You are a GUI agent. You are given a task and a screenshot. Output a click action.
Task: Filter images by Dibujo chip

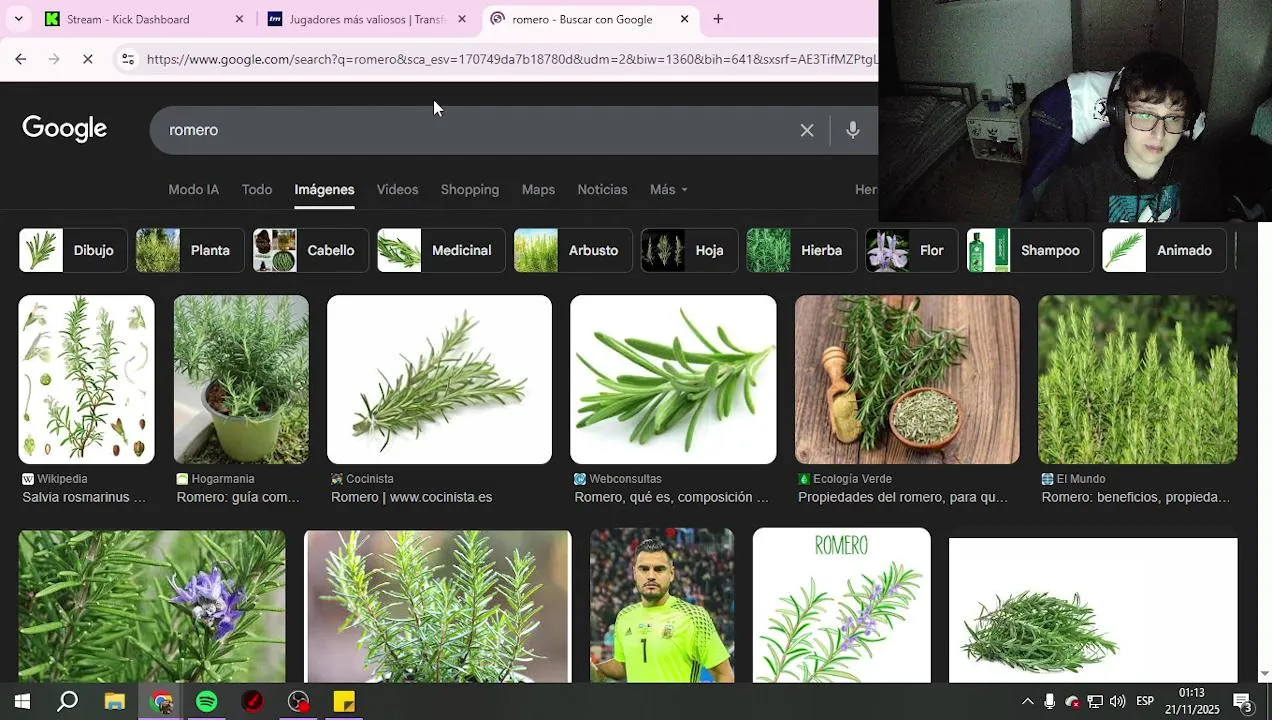pos(73,250)
